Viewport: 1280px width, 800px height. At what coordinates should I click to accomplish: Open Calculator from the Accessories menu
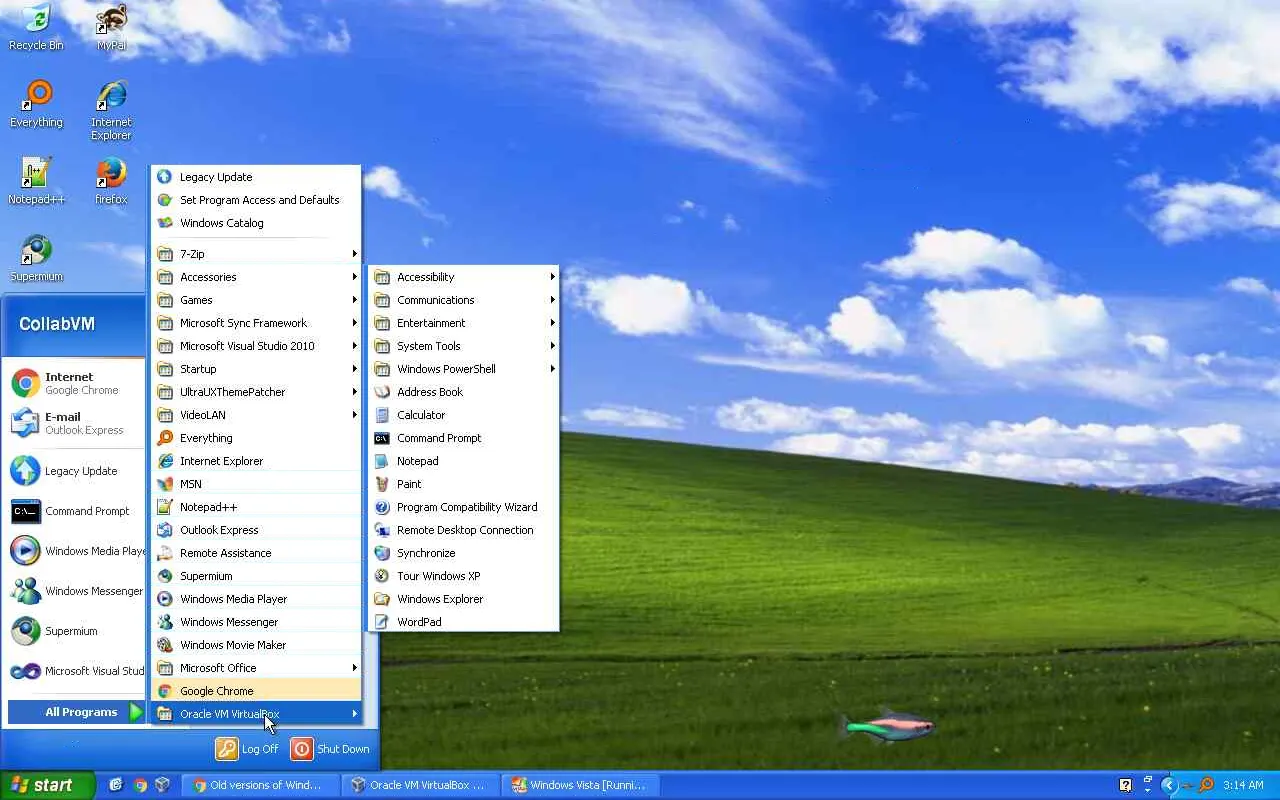(x=464, y=415)
